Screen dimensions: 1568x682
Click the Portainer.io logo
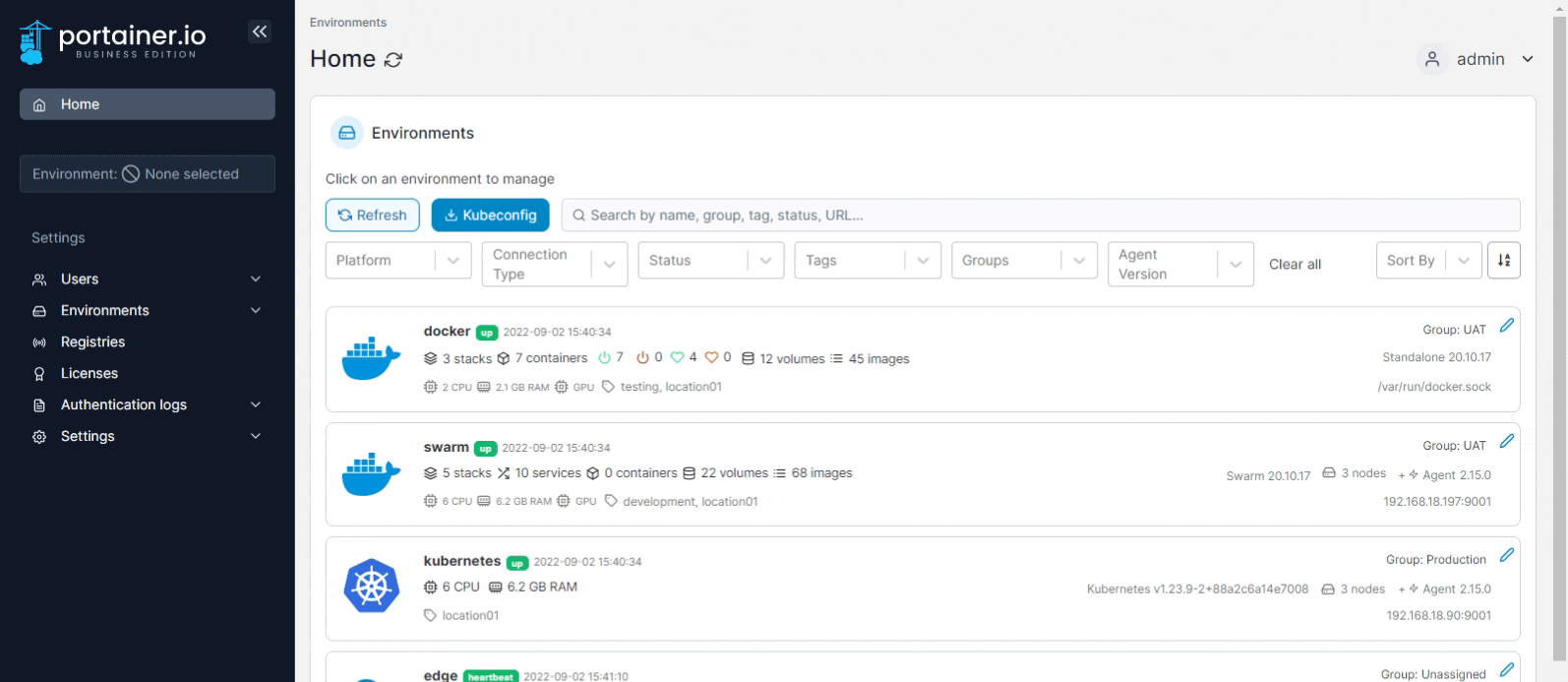[113, 41]
